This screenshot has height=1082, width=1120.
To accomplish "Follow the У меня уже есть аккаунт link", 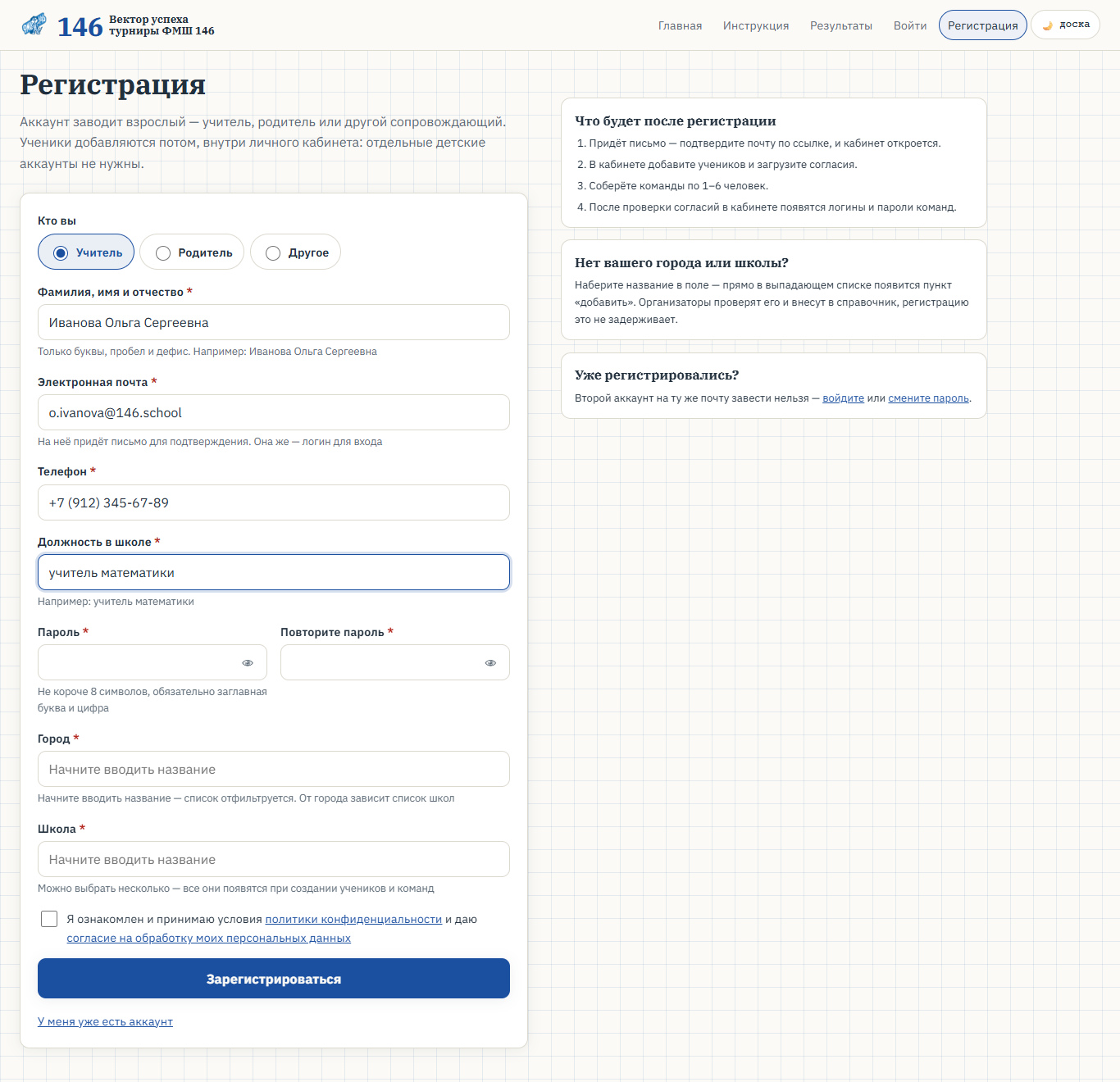I will (x=105, y=1021).
